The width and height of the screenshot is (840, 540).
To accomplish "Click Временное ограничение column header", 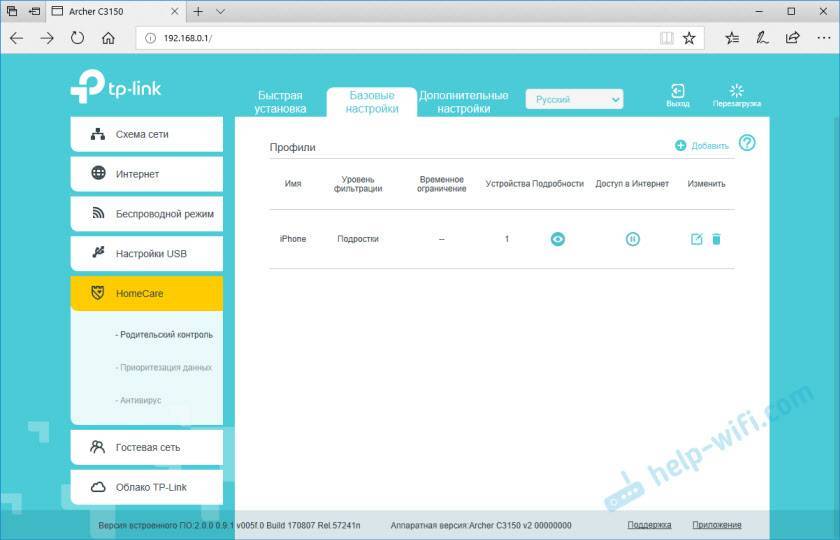I will (x=441, y=184).
